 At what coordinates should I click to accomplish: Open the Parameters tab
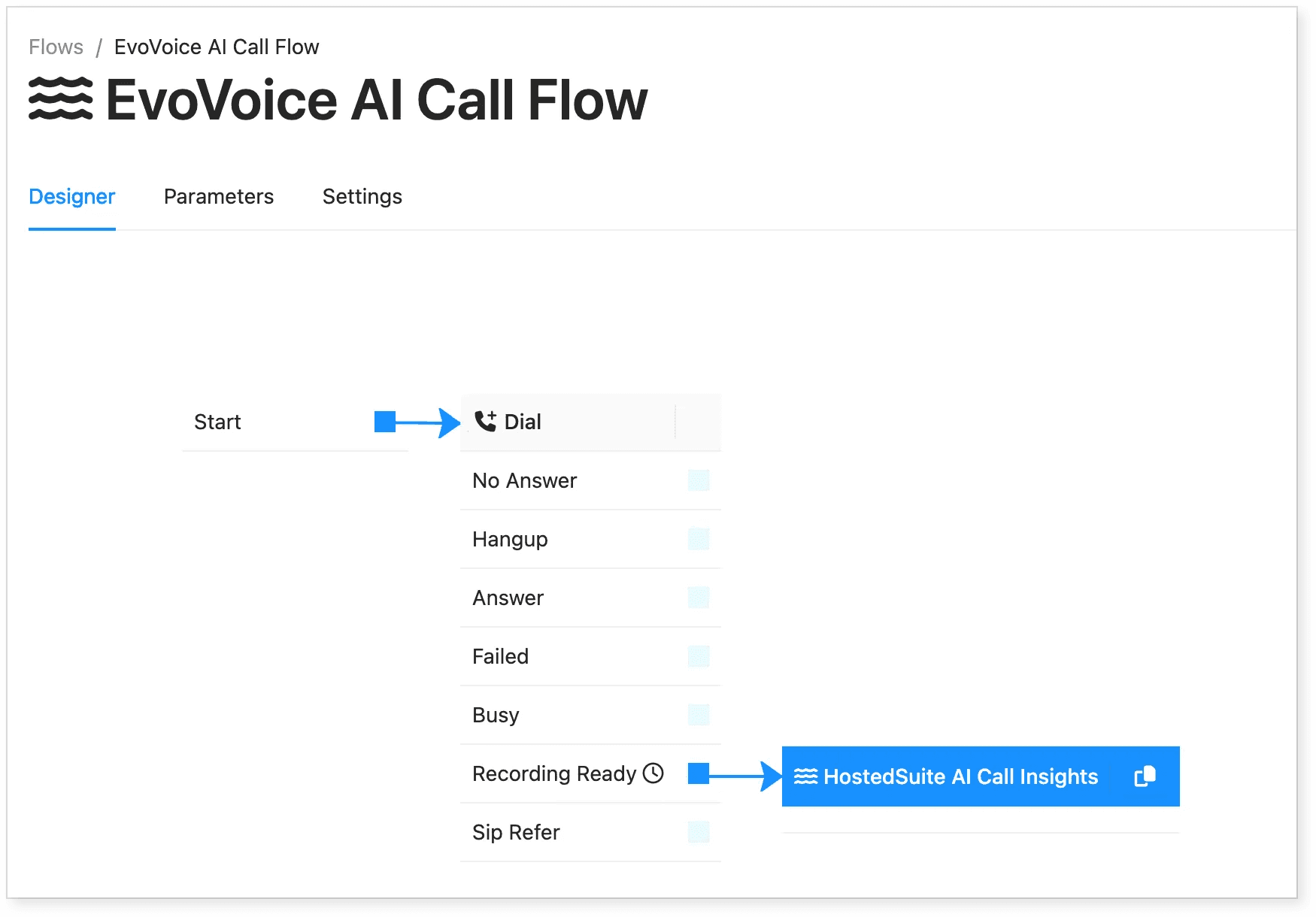219,196
